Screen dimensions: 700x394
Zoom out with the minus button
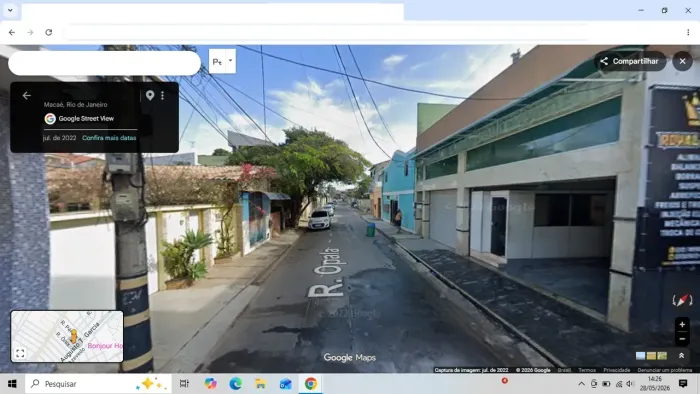(x=682, y=339)
